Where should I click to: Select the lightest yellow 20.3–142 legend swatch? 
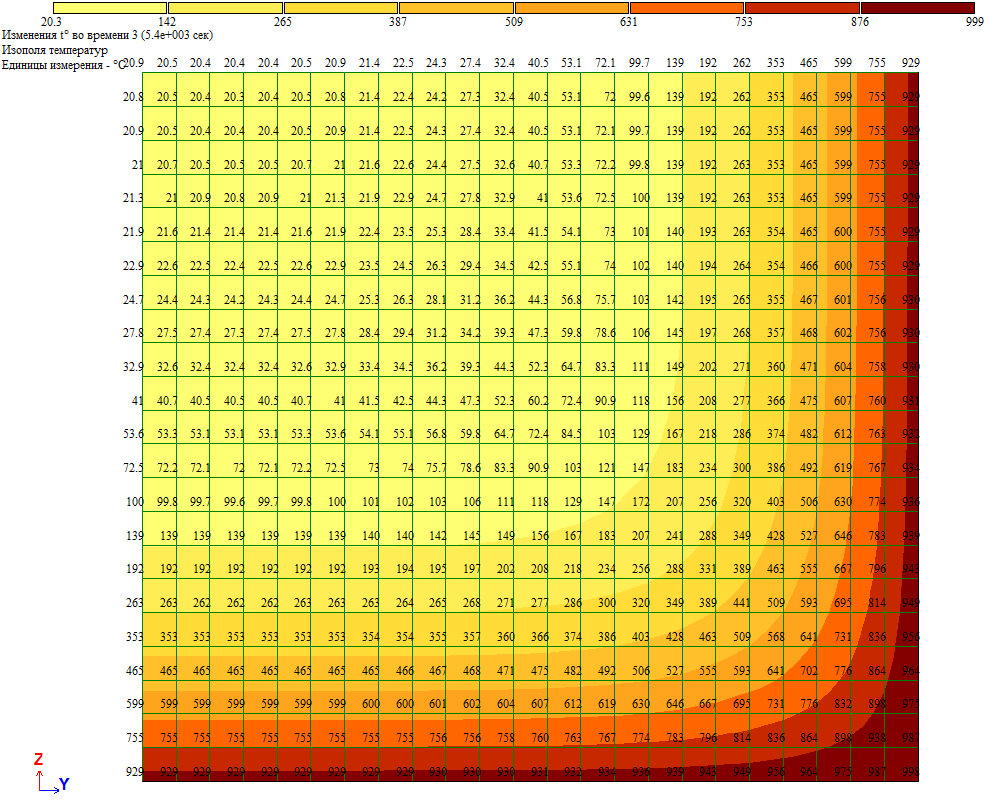coord(105,8)
